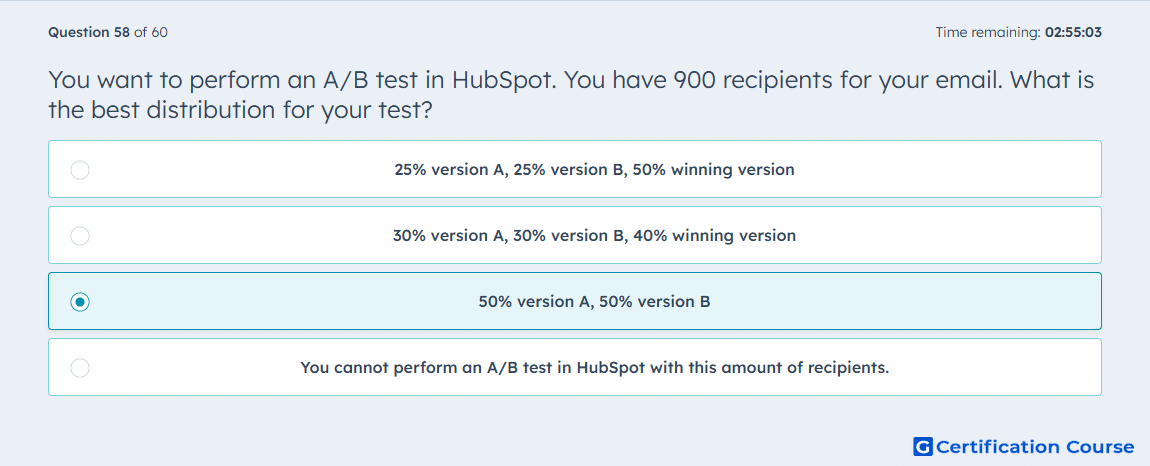Image resolution: width=1150 pixels, height=466 pixels.
Task: Click the blue G logo icon
Action: (923, 446)
